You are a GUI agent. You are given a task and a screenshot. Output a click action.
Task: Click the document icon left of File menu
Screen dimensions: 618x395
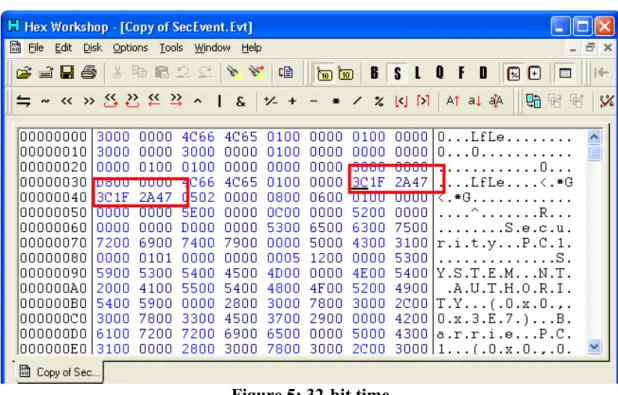(15, 47)
